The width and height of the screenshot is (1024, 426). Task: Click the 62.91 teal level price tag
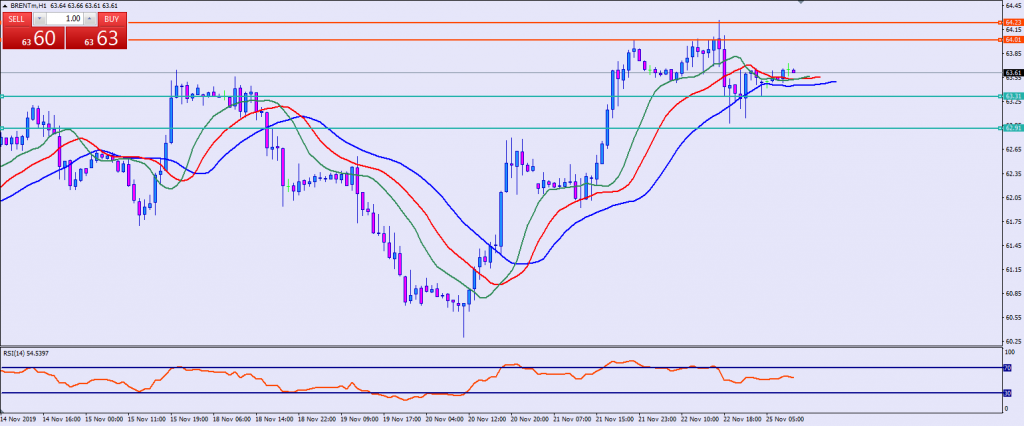pyautogui.click(x=1011, y=128)
